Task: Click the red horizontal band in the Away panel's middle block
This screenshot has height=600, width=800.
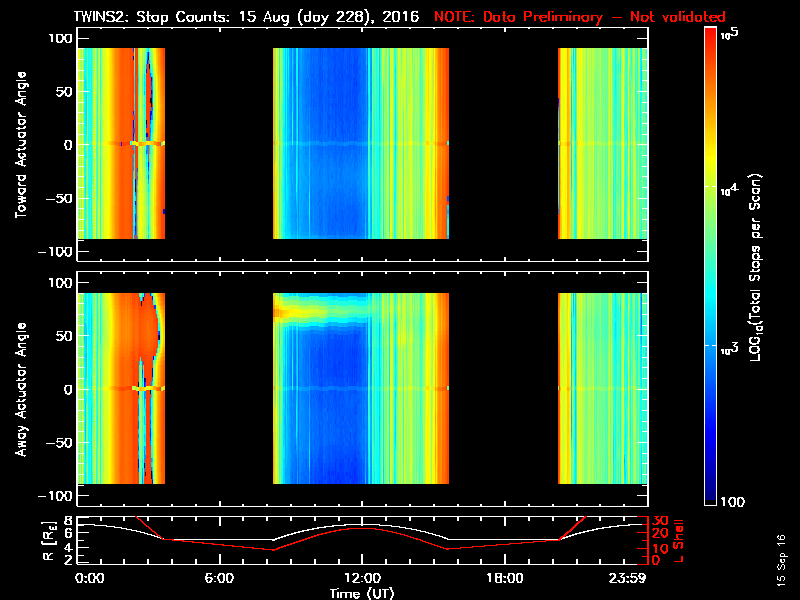Action: pos(300,313)
